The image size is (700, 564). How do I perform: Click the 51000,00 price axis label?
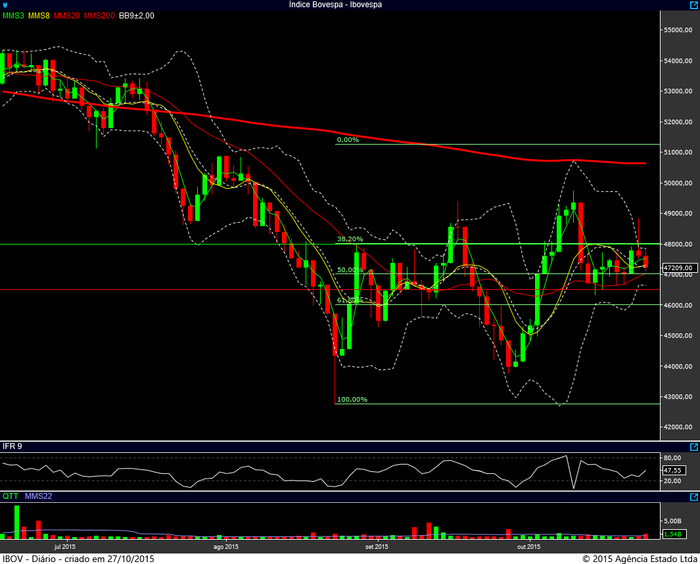[678, 152]
